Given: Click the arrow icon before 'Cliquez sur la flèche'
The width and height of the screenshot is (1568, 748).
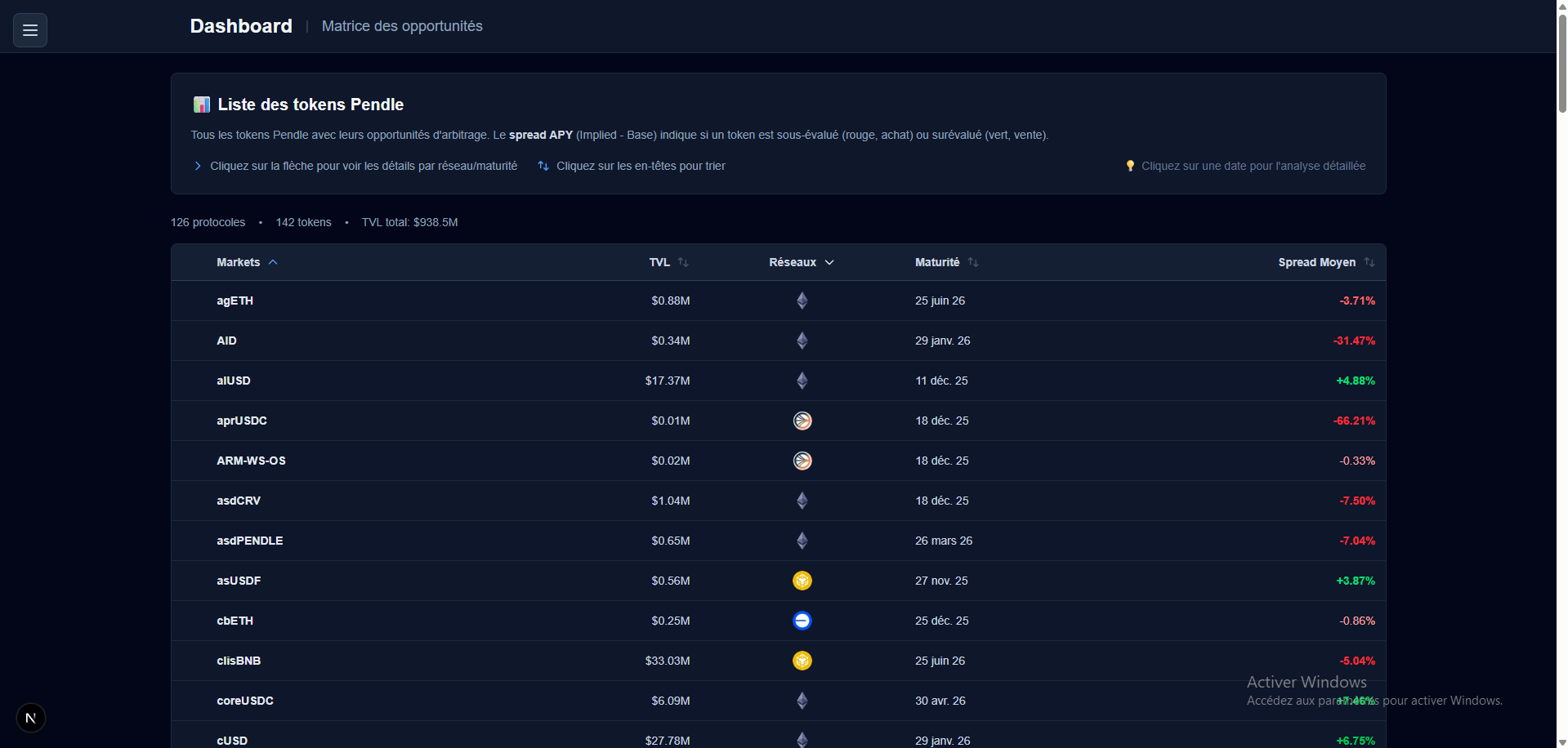Looking at the screenshot, I should click(197, 165).
